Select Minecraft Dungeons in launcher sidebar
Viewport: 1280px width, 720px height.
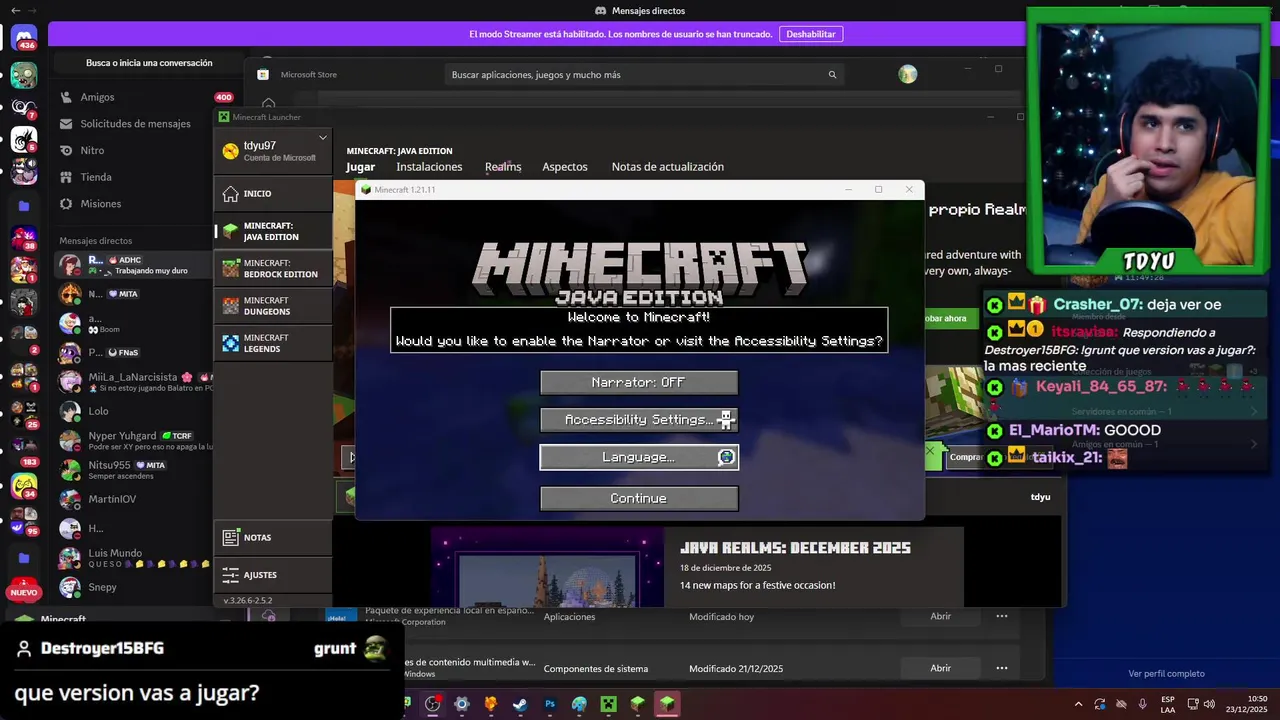(x=273, y=306)
